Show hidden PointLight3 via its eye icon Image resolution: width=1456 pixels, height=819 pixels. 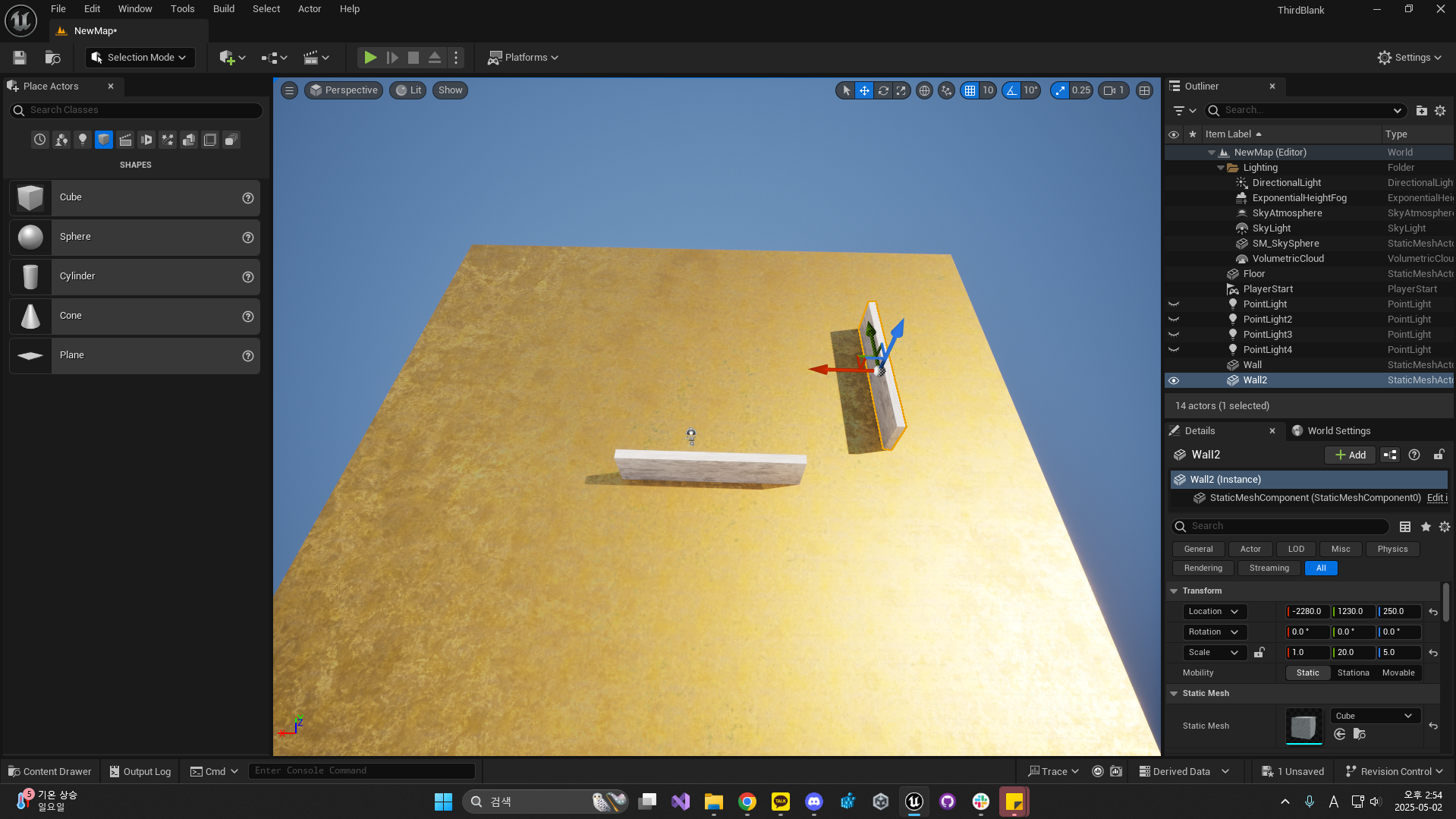1174,335
